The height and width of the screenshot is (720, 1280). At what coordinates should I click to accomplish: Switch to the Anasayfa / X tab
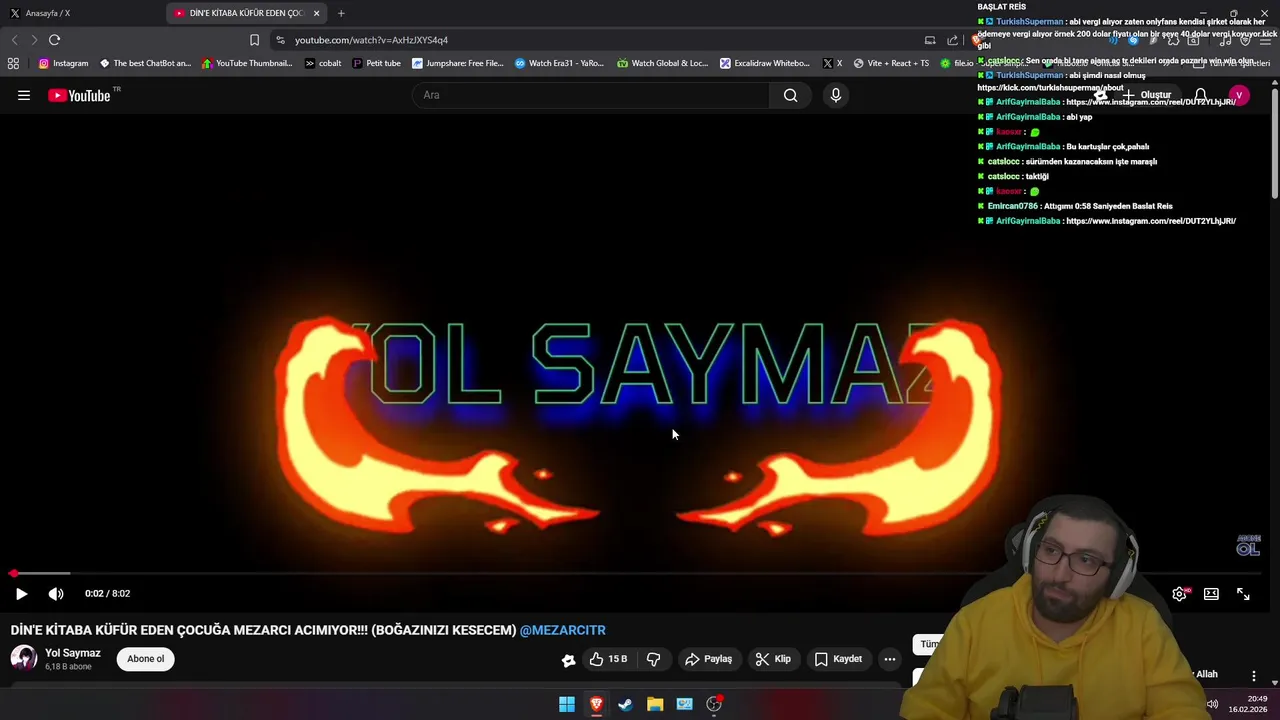[x=80, y=13]
